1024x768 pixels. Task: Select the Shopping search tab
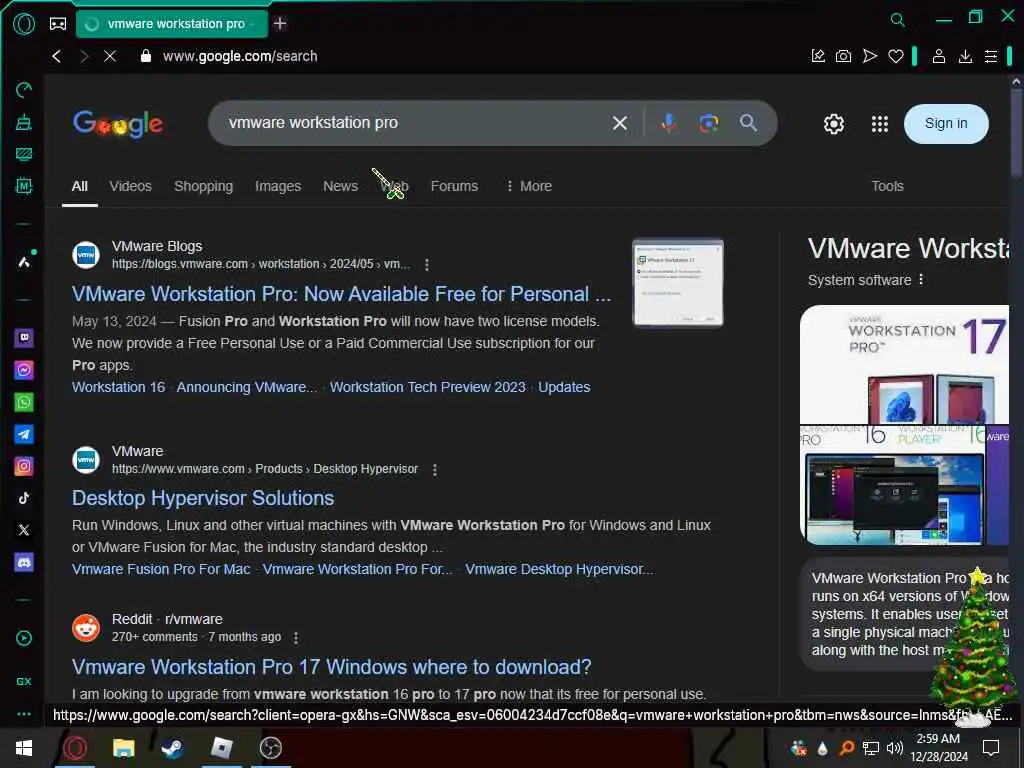click(203, 186)
